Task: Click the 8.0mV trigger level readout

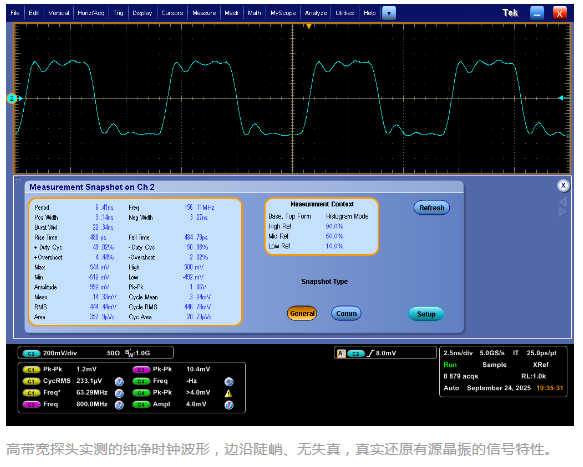Action: click(386, 353)
